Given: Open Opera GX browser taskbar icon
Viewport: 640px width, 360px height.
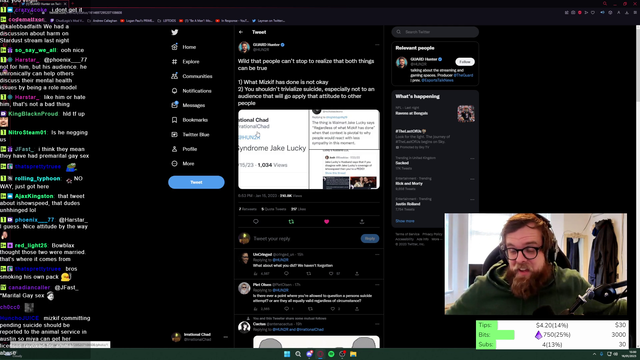Looking at the screenshot, I should [x=320, y=354].
